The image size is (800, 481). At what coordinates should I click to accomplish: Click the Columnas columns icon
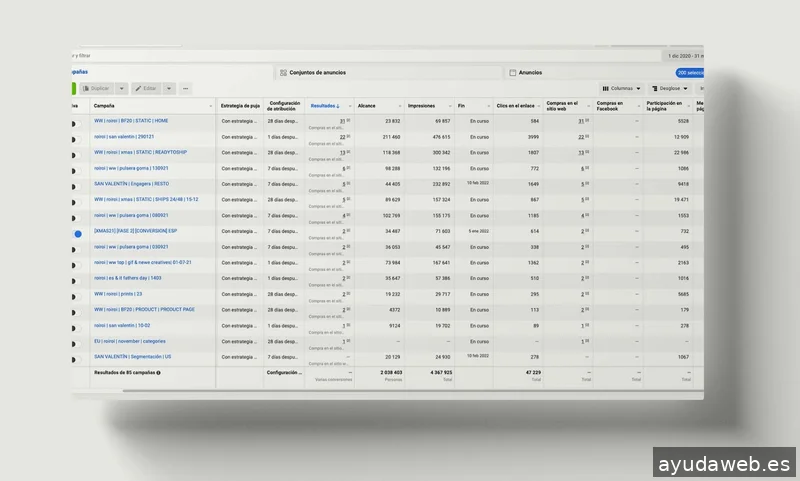606,89
